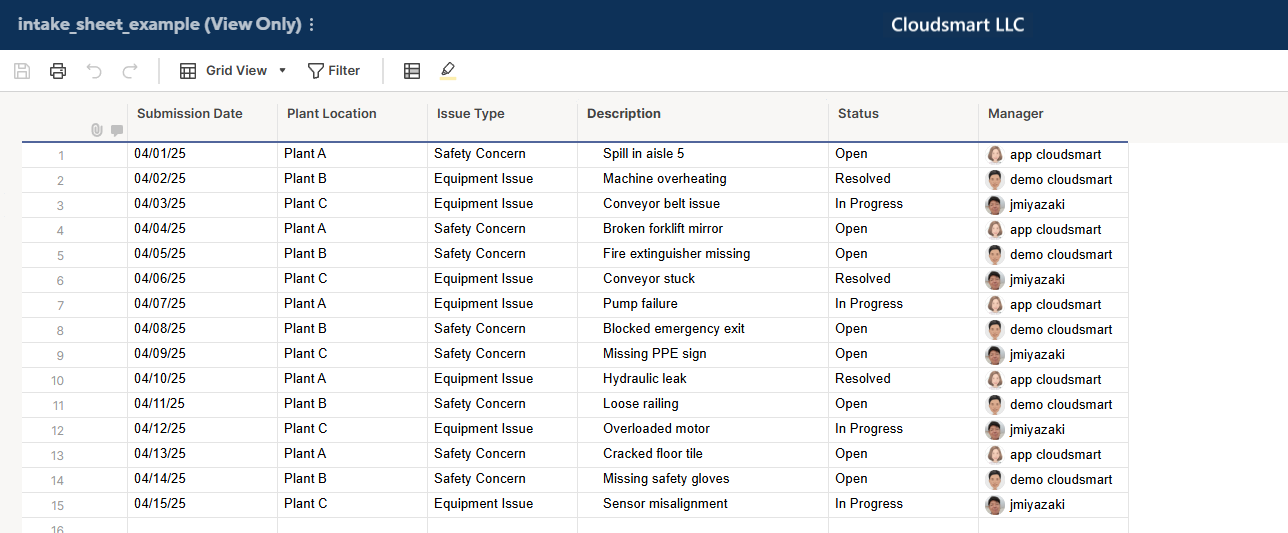Click app cloudsmart avatar in row 1
This screenshot has width=1288, height=533.
coord(995,155)
